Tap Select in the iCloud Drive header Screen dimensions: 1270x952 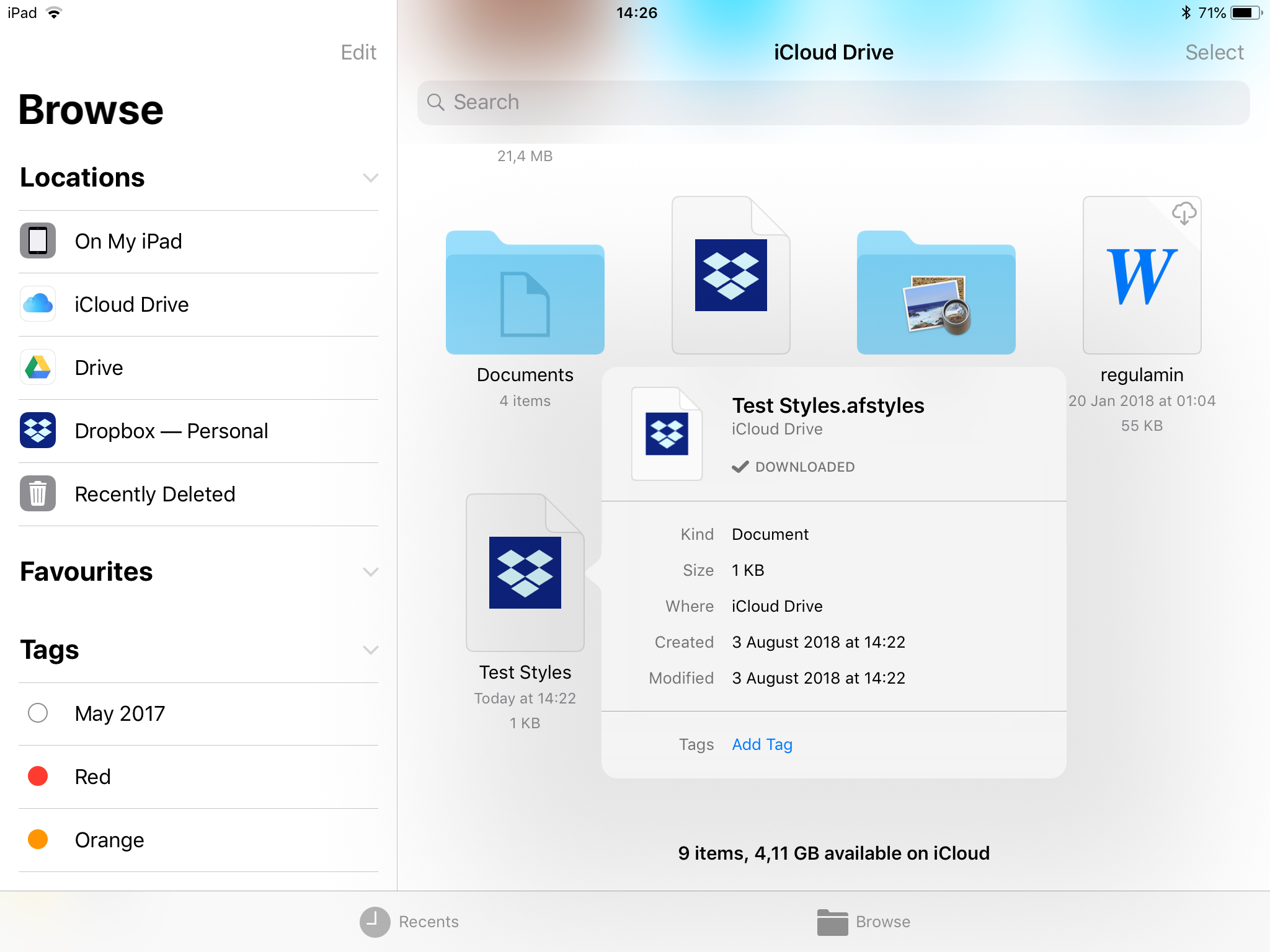(x=1214, y=52)
